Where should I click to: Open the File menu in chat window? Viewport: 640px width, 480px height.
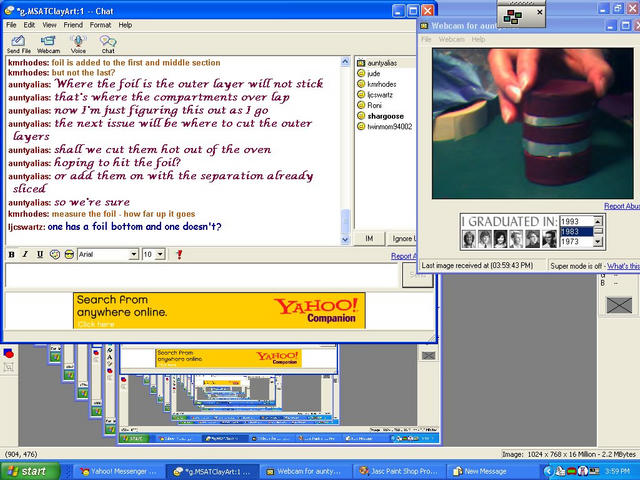pos(11,25)
